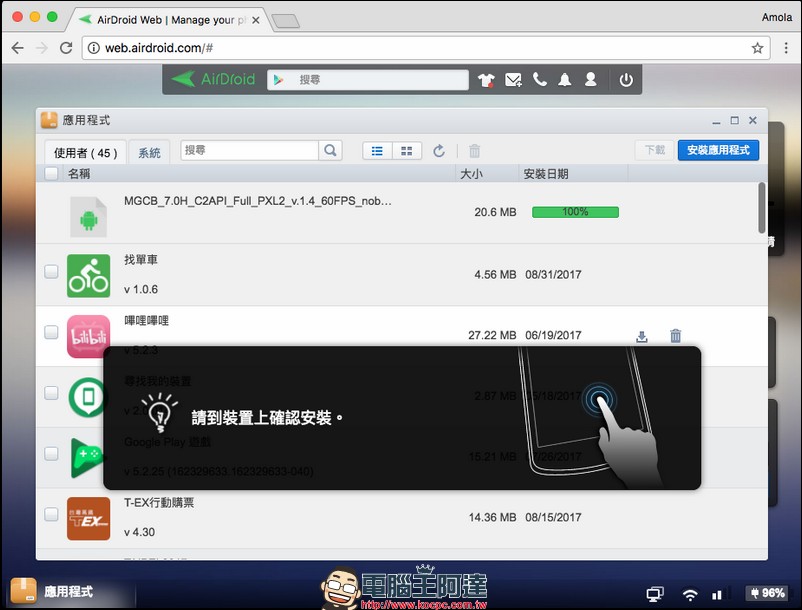802x610 pixels.
Task: Click the Amola profile name
Action: tap(776, 17)
